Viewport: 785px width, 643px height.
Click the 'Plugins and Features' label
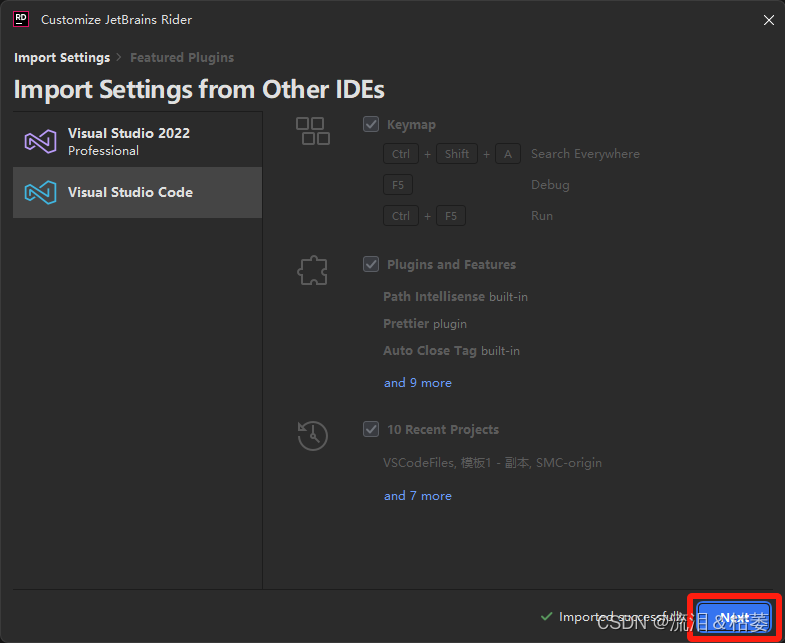pos(451,264)
